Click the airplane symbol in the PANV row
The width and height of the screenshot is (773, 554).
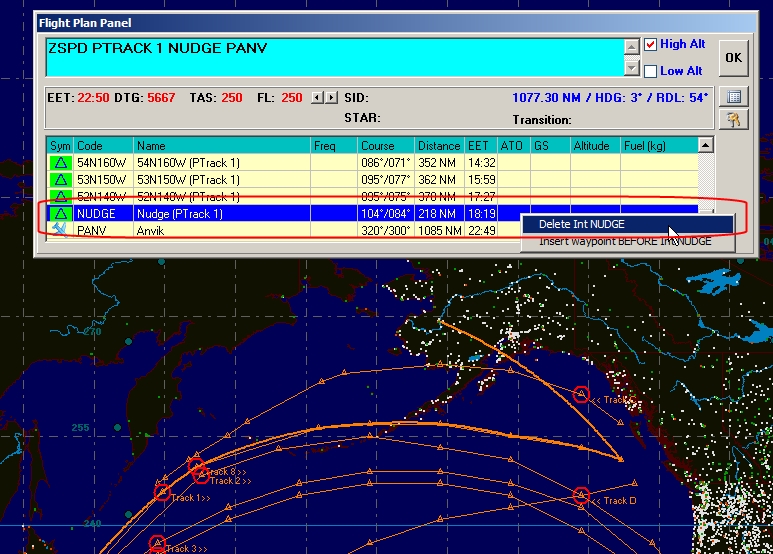point(61,230)
